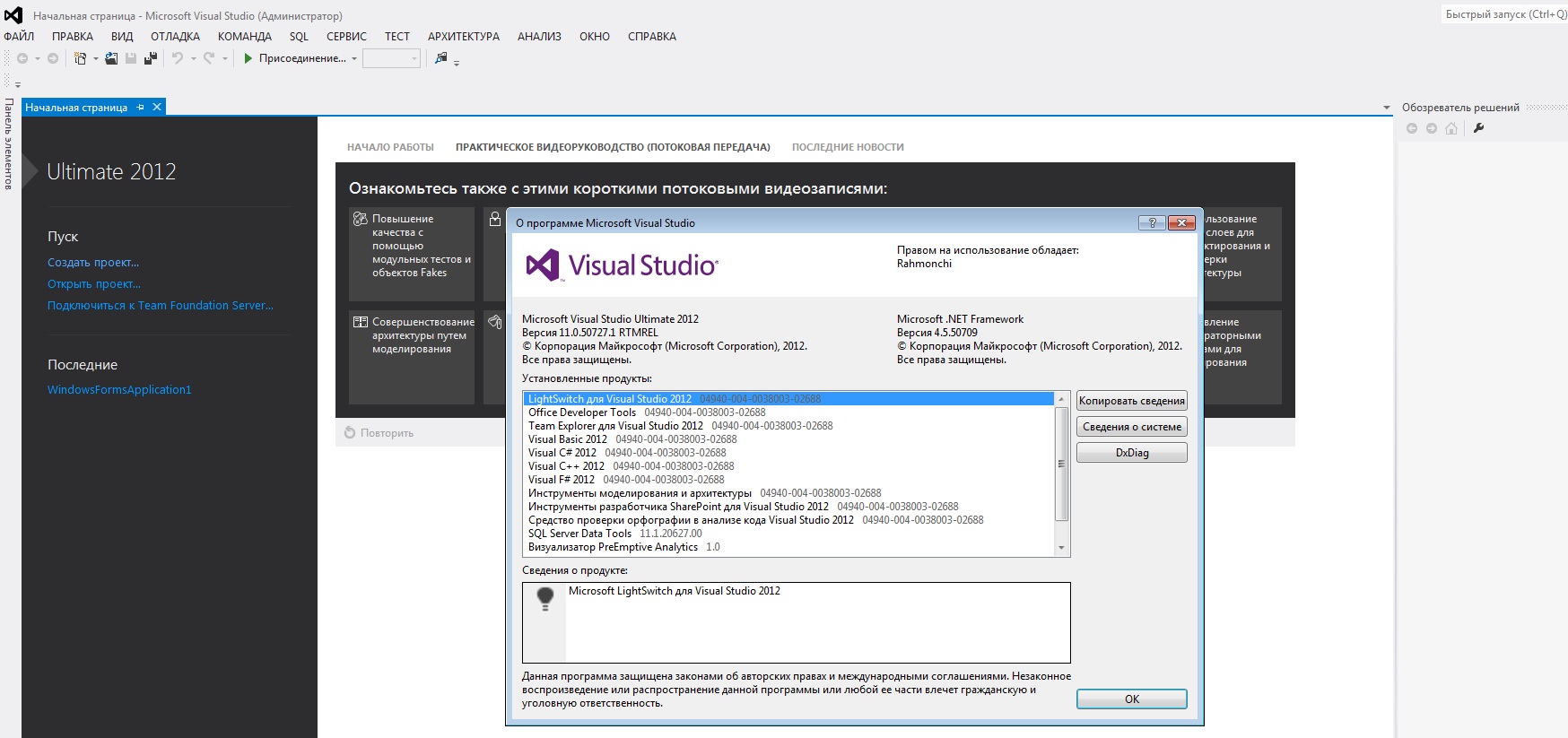
Task: Click the Solution Explorer Properties wrench icon
Action: [1479, 128]
